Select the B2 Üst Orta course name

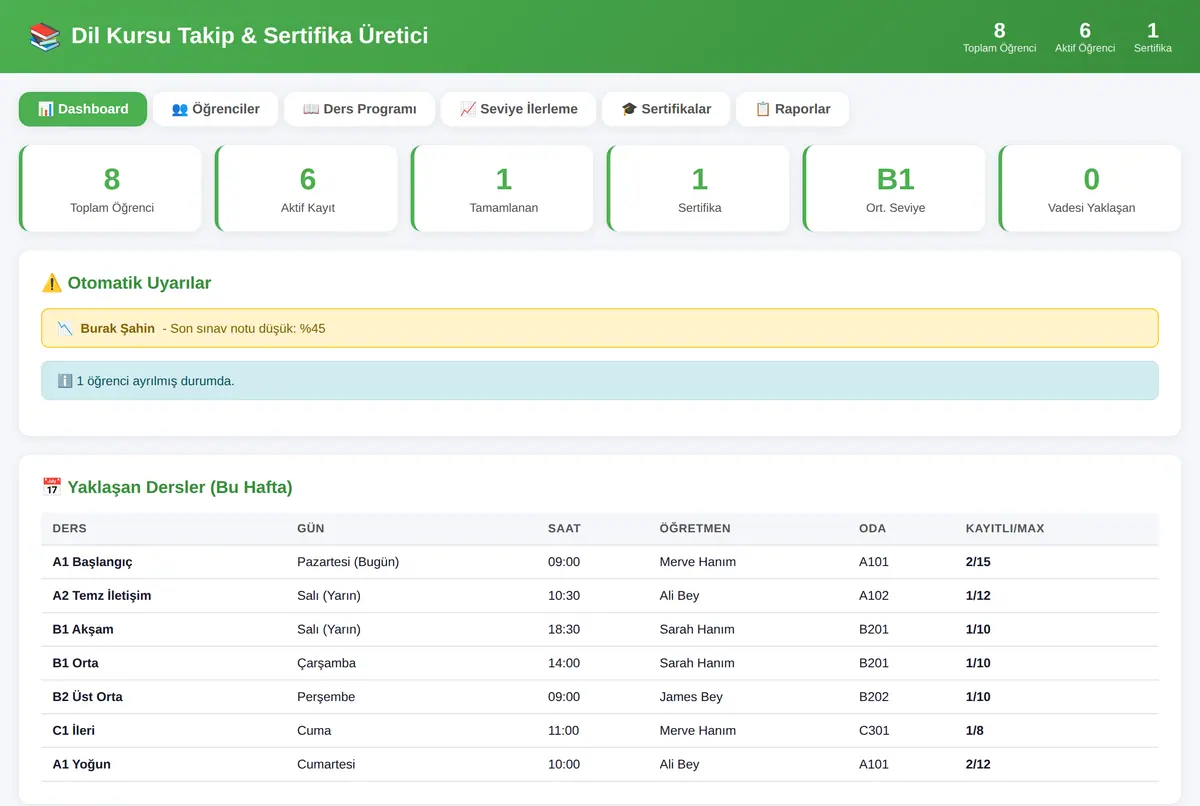[88, 697]
